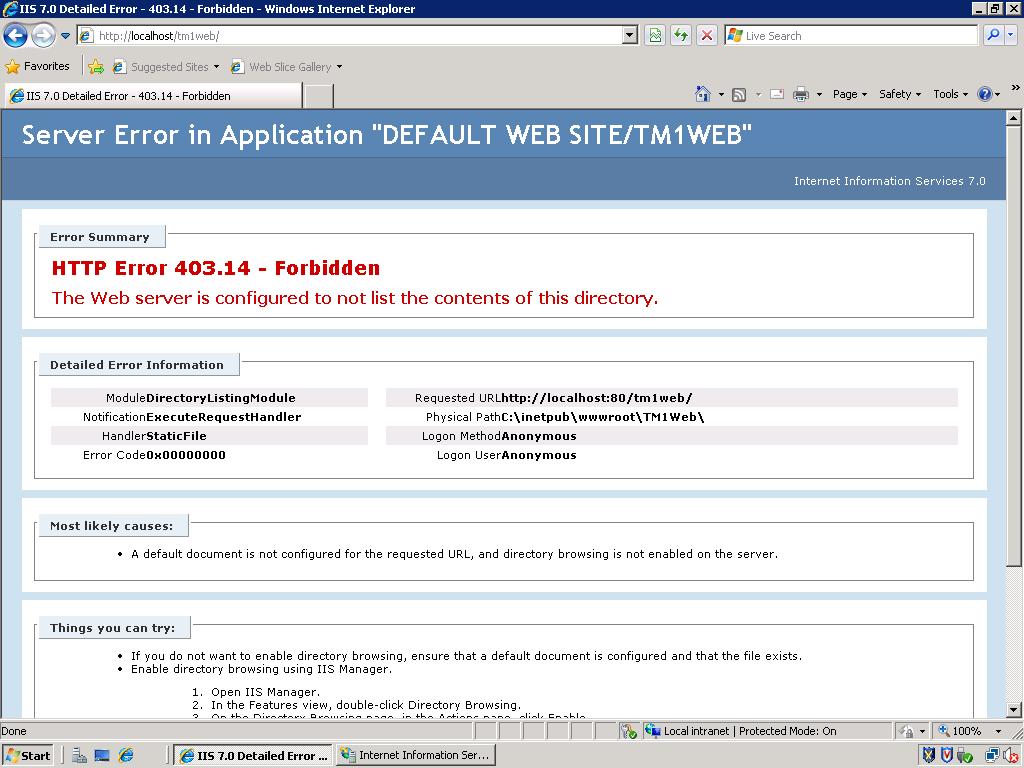This screenshot has width=1024, height=768.
Task: Click the muted volume speaker tray icon
Action: tap(1011, 756)
